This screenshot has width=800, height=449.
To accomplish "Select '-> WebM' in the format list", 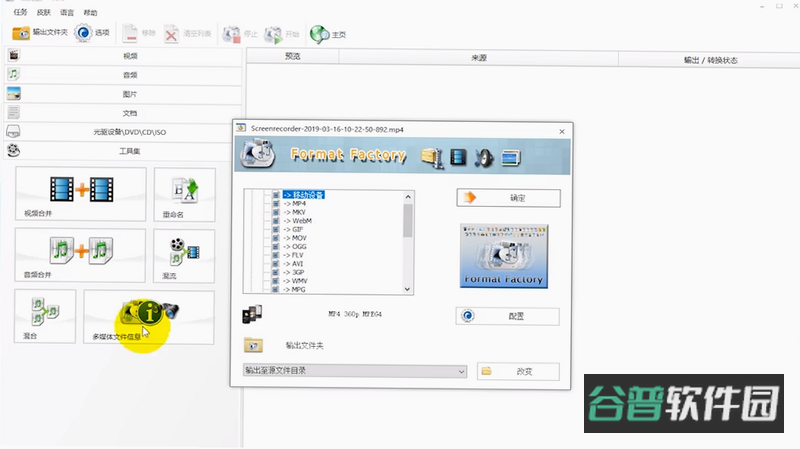I will click(x=297, y=221).
